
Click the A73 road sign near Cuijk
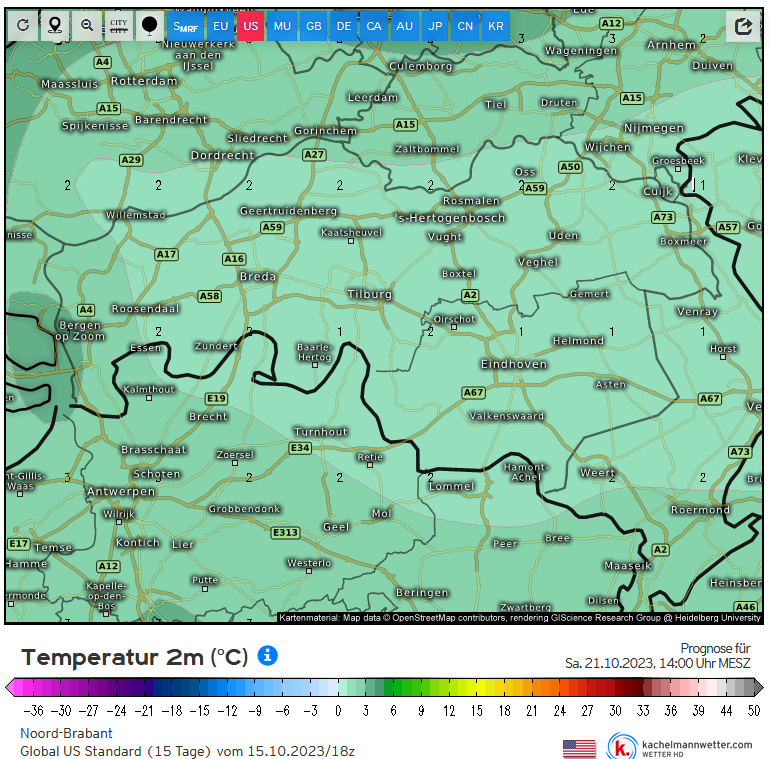(663, 217)
